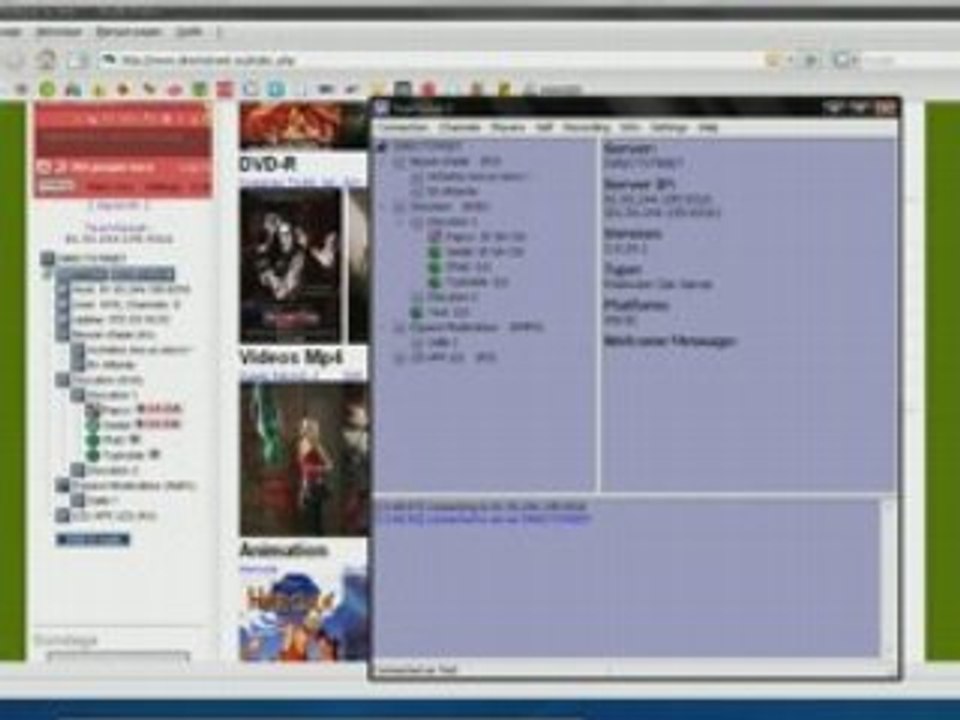Viewport: 960px width, 720px height.
Task: Select the first player with the red-marked icon in TeamSpeak
Action: (478, 236)
